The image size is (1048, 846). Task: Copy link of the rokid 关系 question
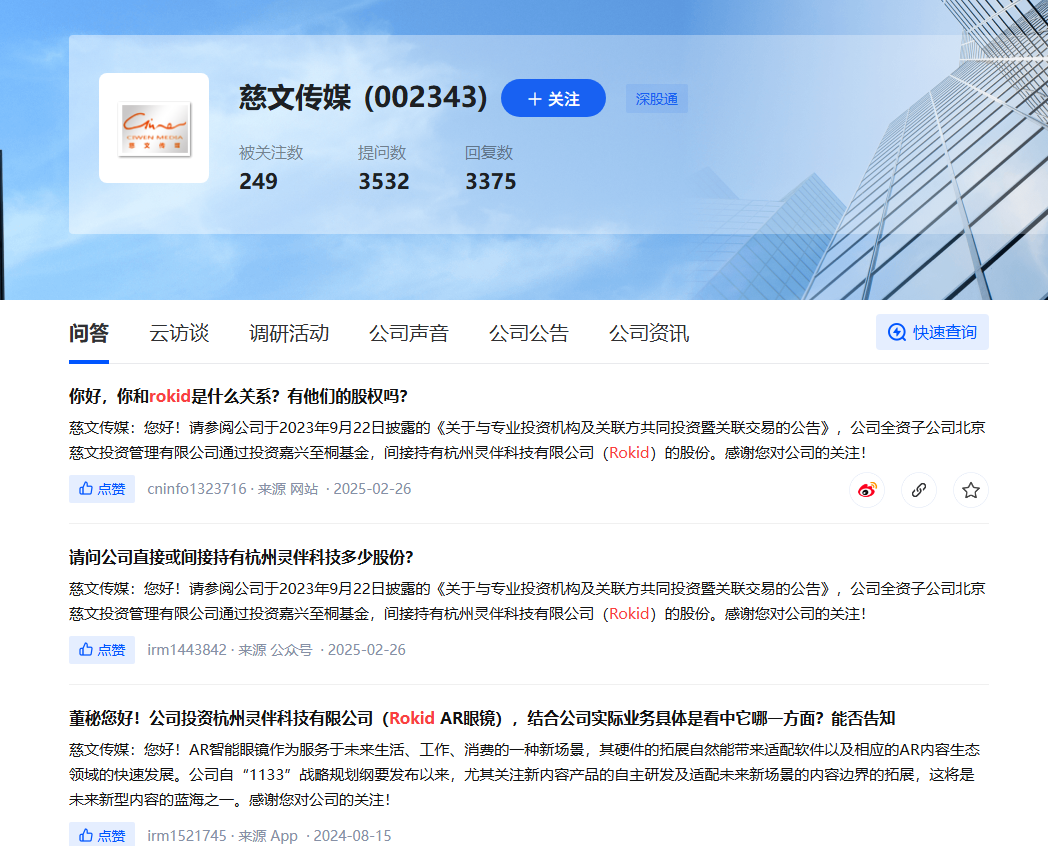[x=919, y=490]
